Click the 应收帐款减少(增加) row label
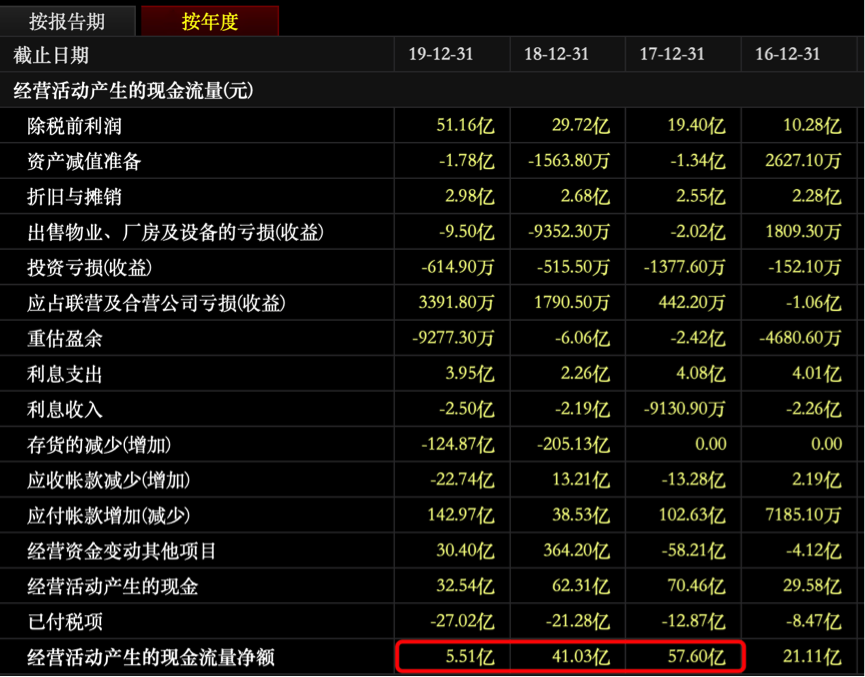 tap(109, 480)
